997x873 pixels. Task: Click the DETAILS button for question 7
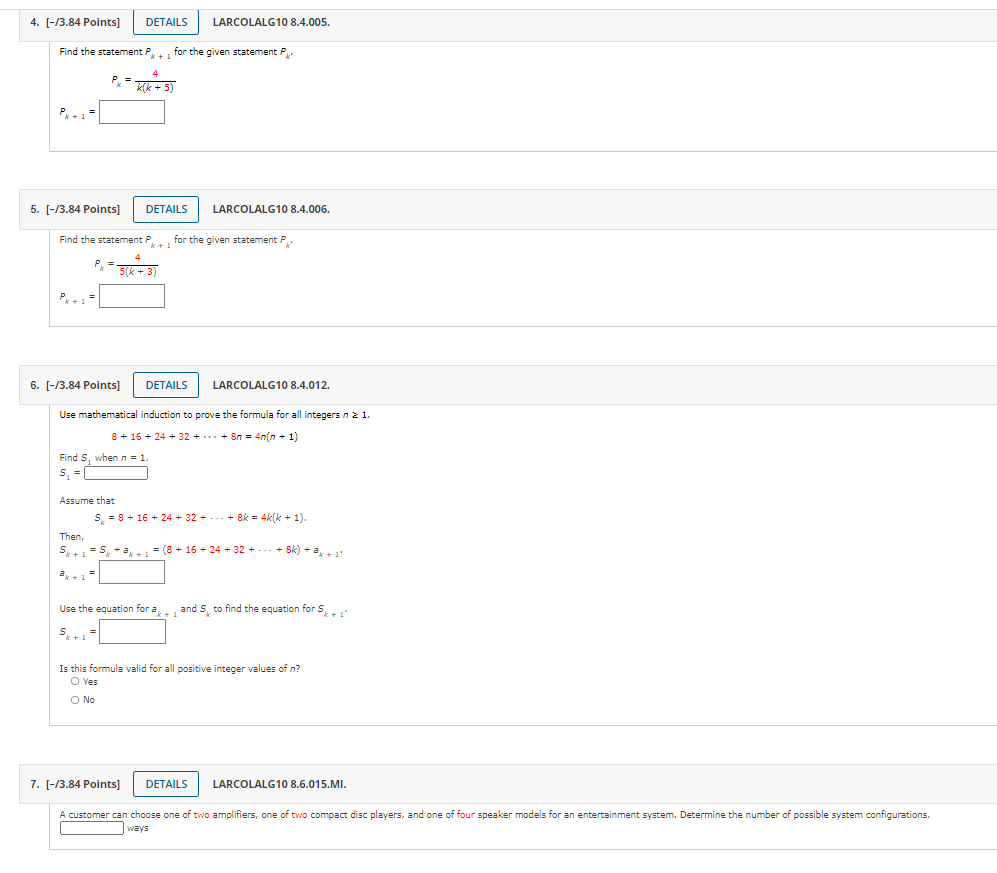(166, 784)
